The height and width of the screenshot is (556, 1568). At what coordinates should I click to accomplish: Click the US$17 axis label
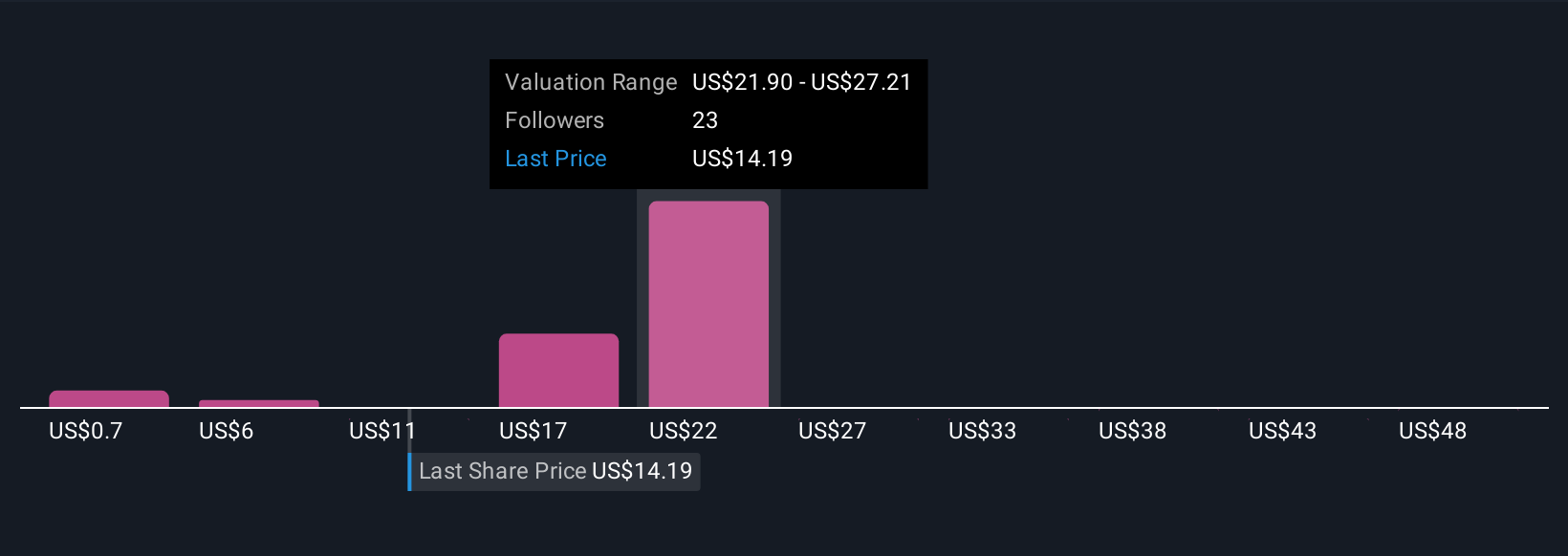tap(534, 431)
